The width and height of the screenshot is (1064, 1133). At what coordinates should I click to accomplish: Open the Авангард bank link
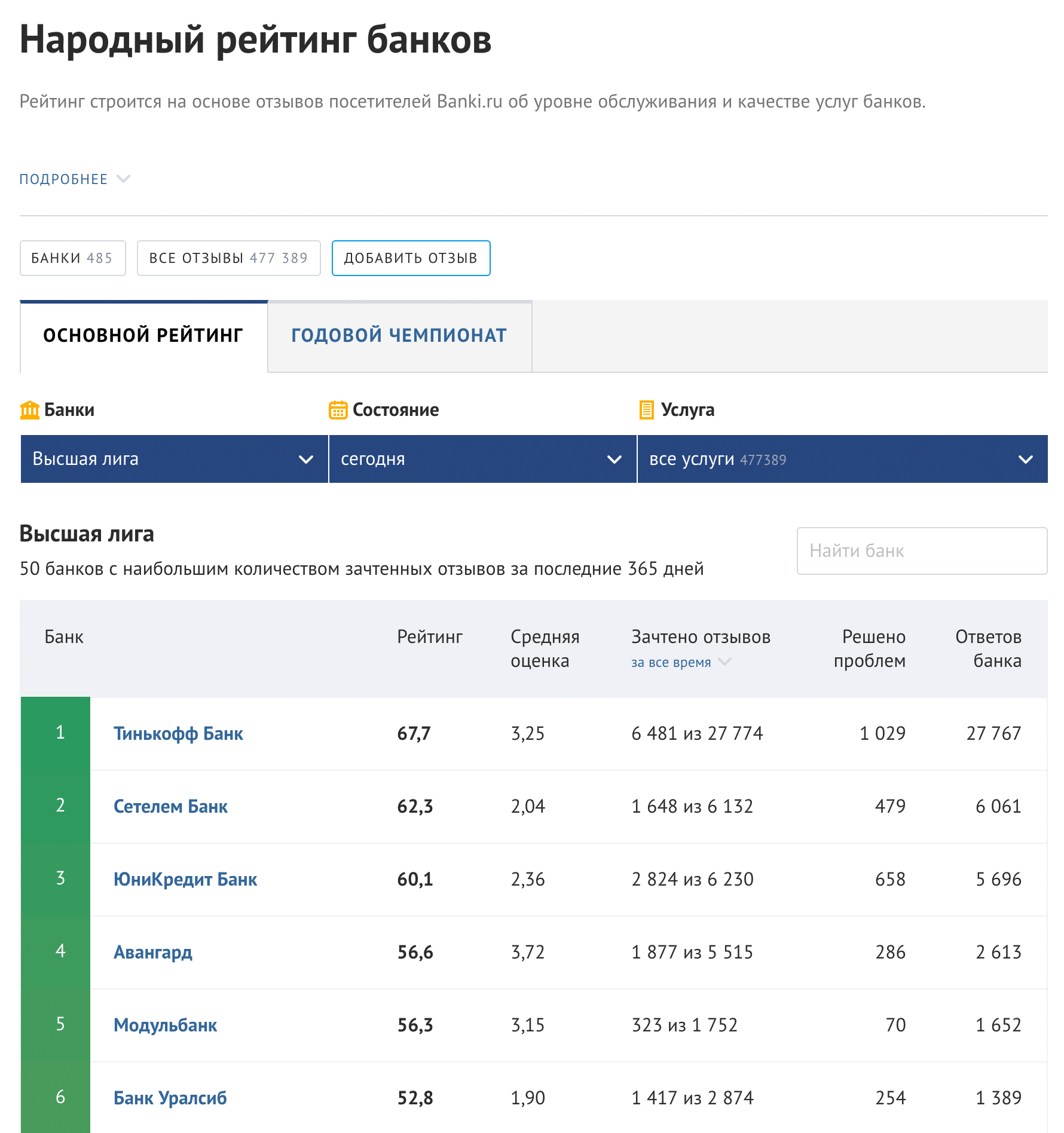pyautogui.click(x=153, y=952)
